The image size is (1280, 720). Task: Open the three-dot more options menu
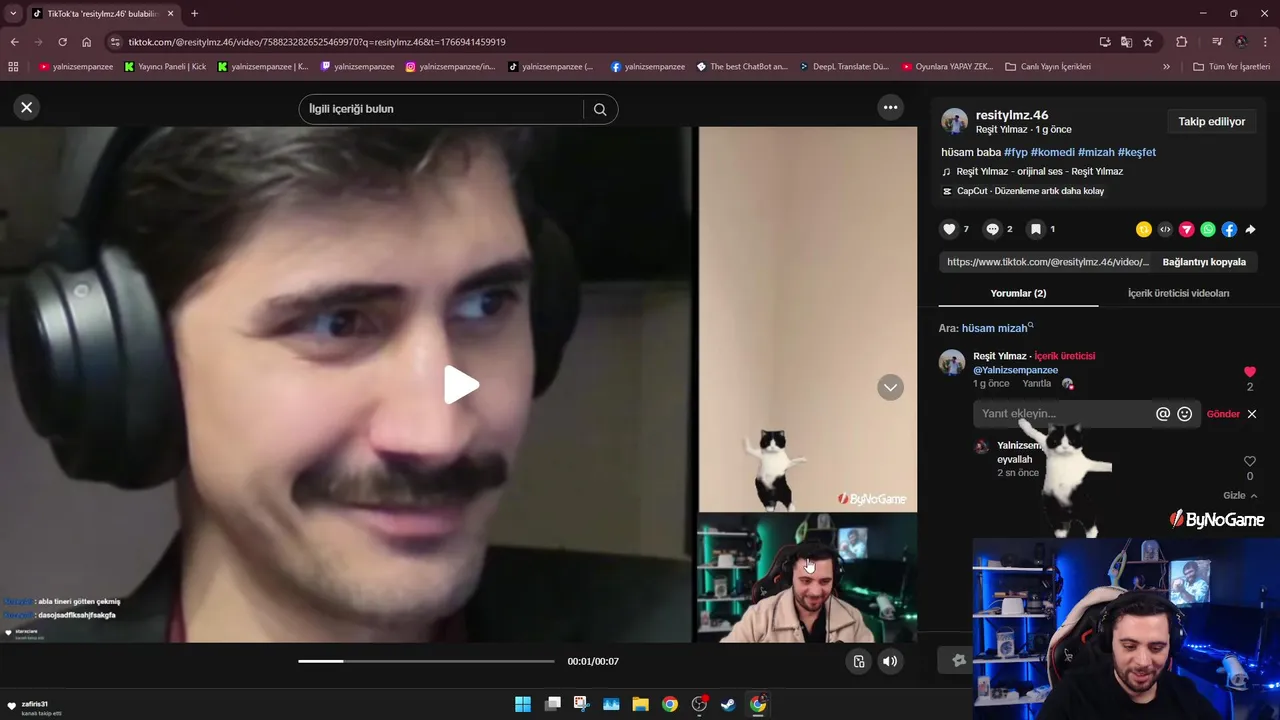click(x=890, y=107)
